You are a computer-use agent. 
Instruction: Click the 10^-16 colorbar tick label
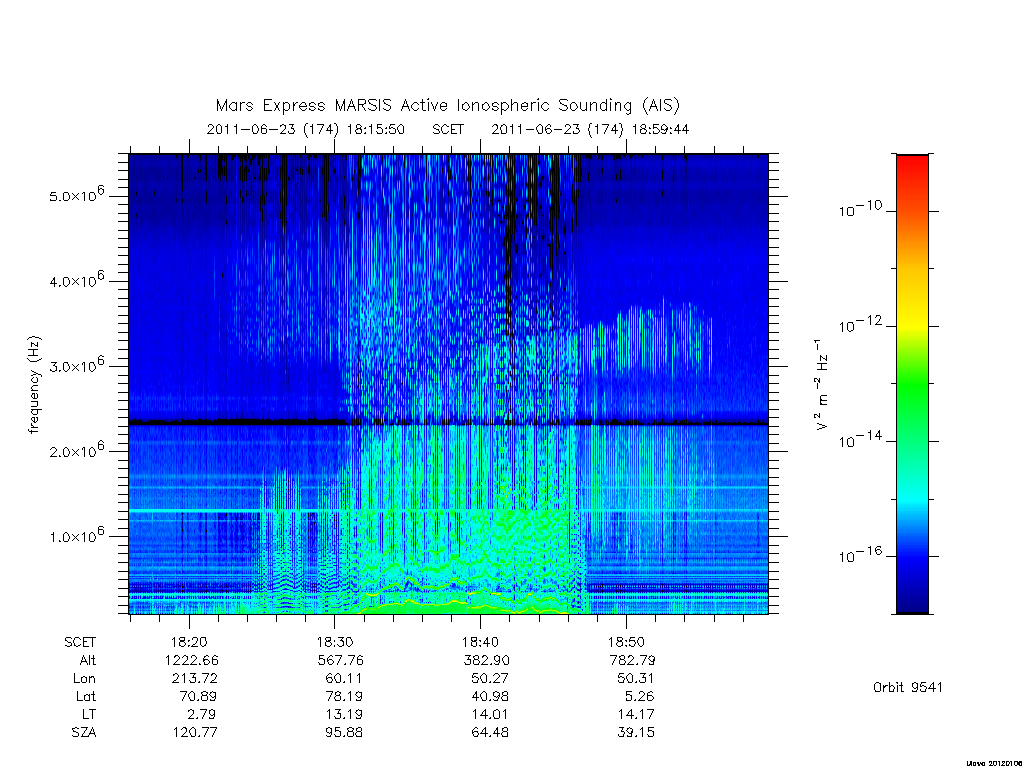click(860, 554)
